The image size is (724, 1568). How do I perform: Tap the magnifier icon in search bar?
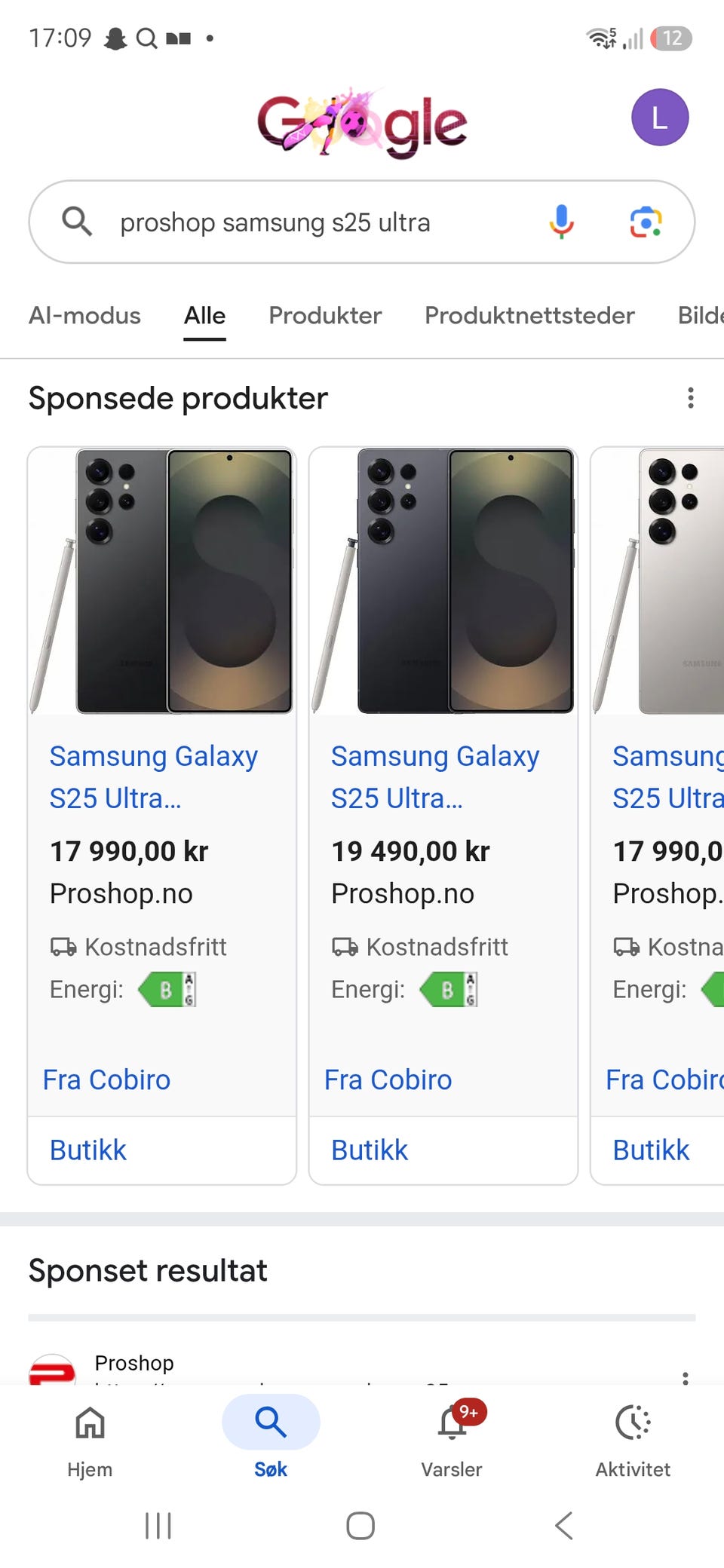[x=77, y=222]
